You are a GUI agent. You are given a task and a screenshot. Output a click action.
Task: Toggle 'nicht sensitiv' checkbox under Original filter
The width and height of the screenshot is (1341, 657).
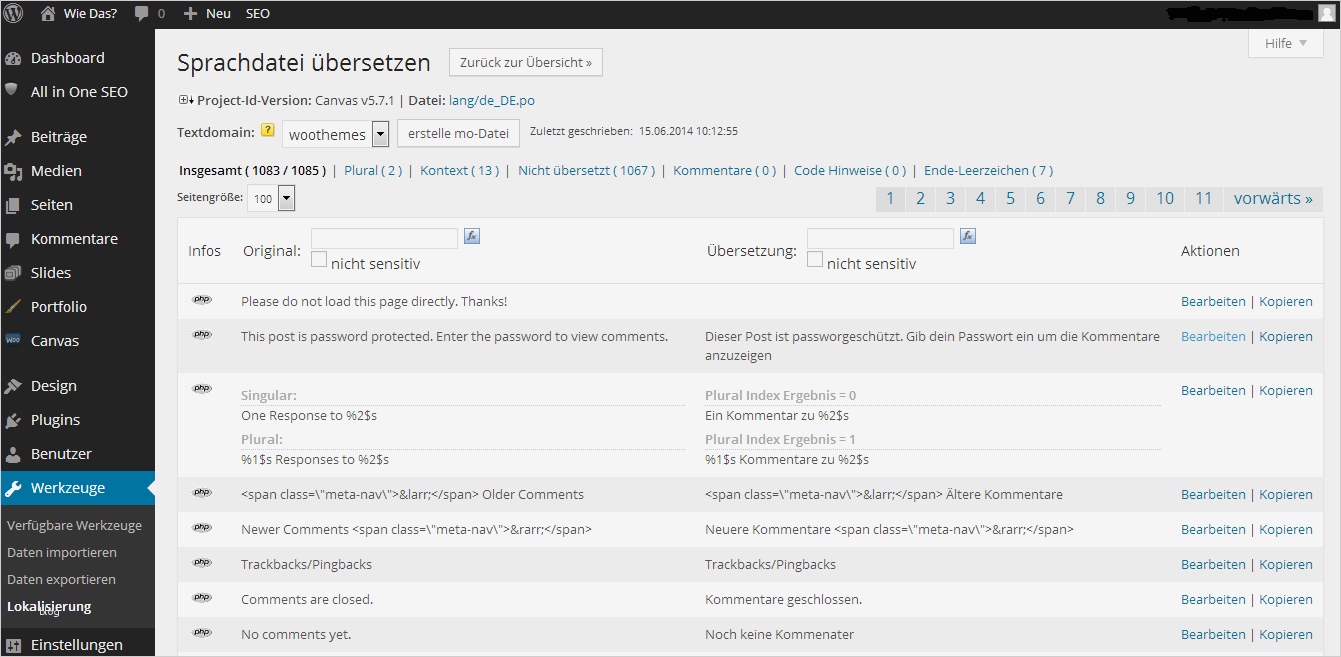319,260
